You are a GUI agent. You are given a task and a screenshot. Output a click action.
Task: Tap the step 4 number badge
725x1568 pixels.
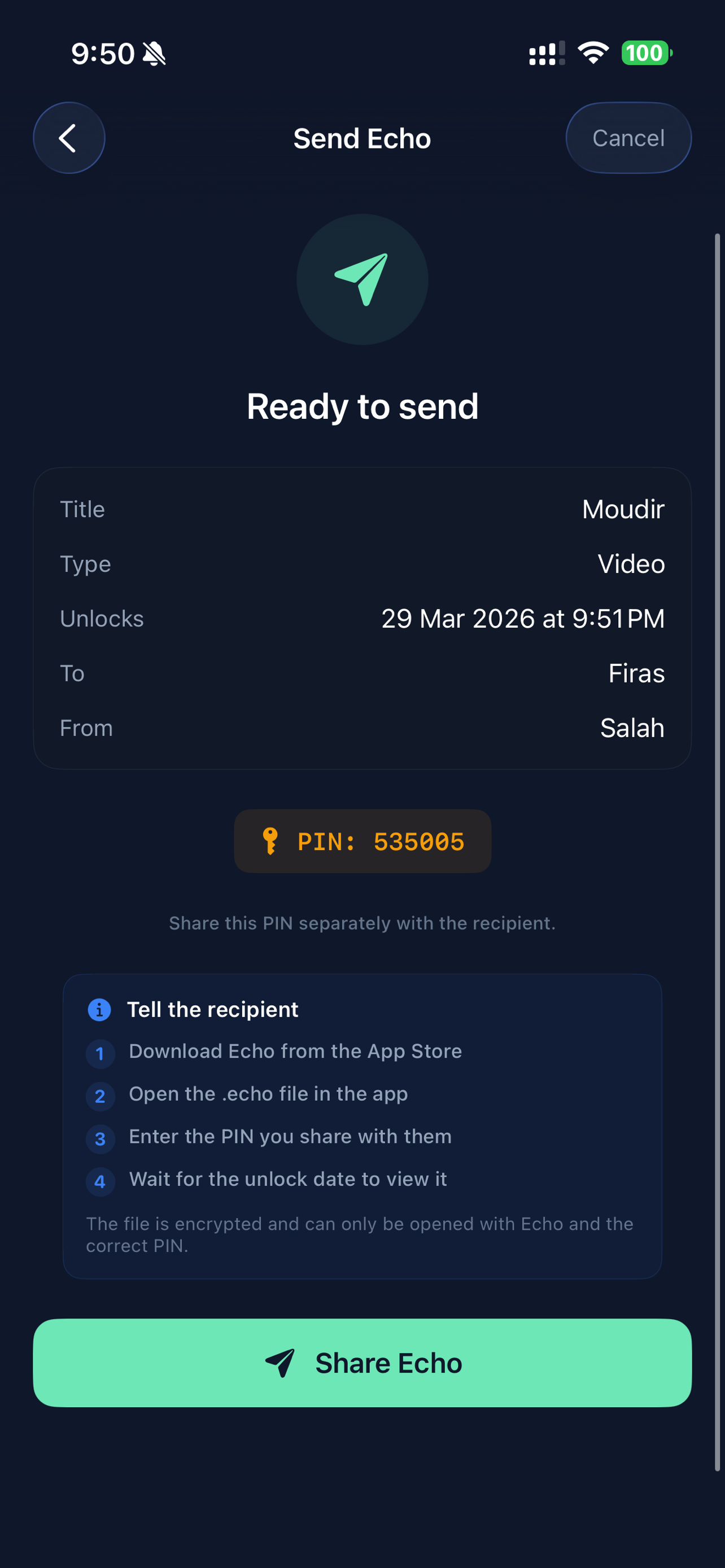click(101, 1181)
